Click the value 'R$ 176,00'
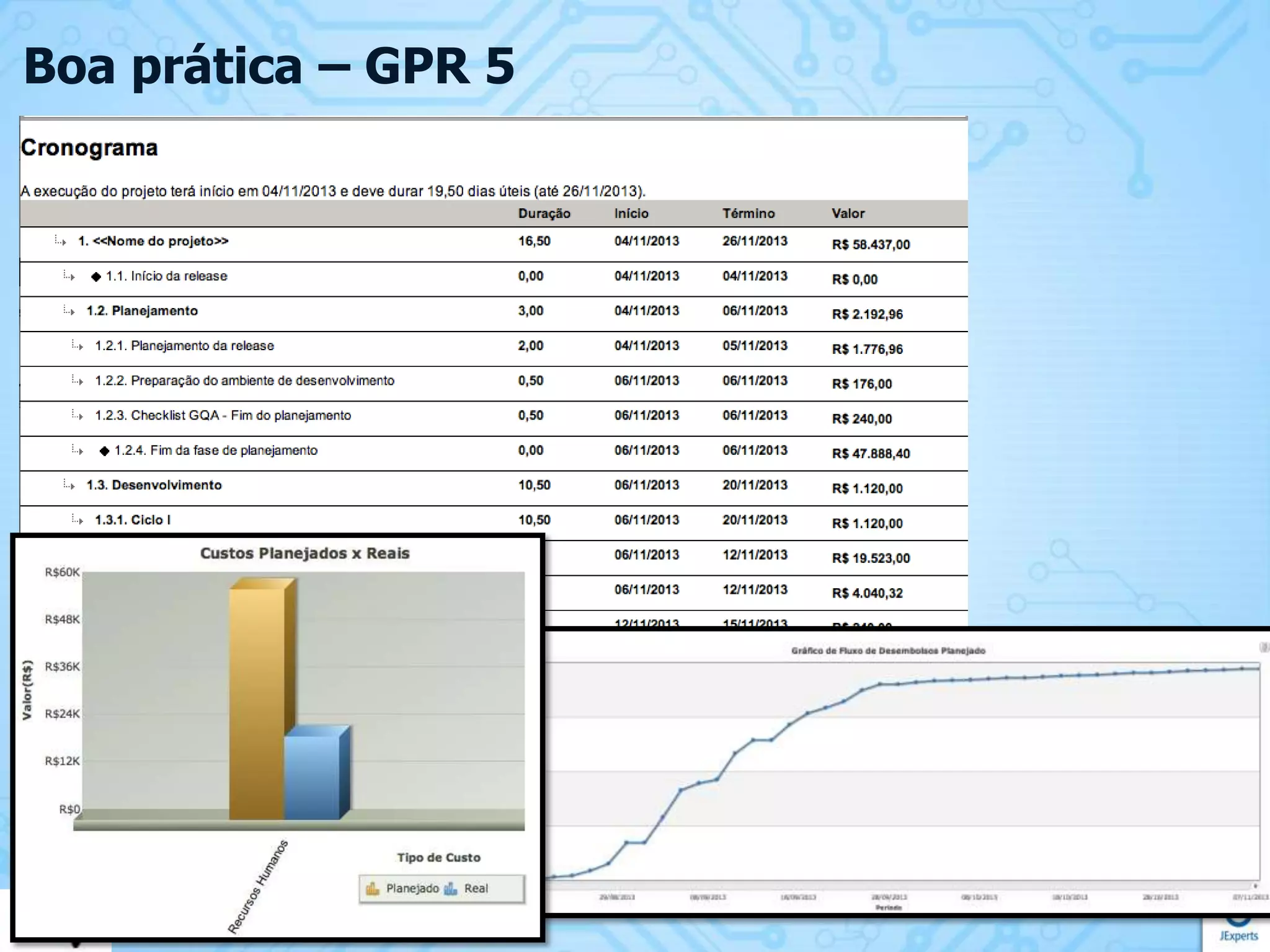This screenshot has width=1270, height=952. pyautogui.click(x=861, y=384)
